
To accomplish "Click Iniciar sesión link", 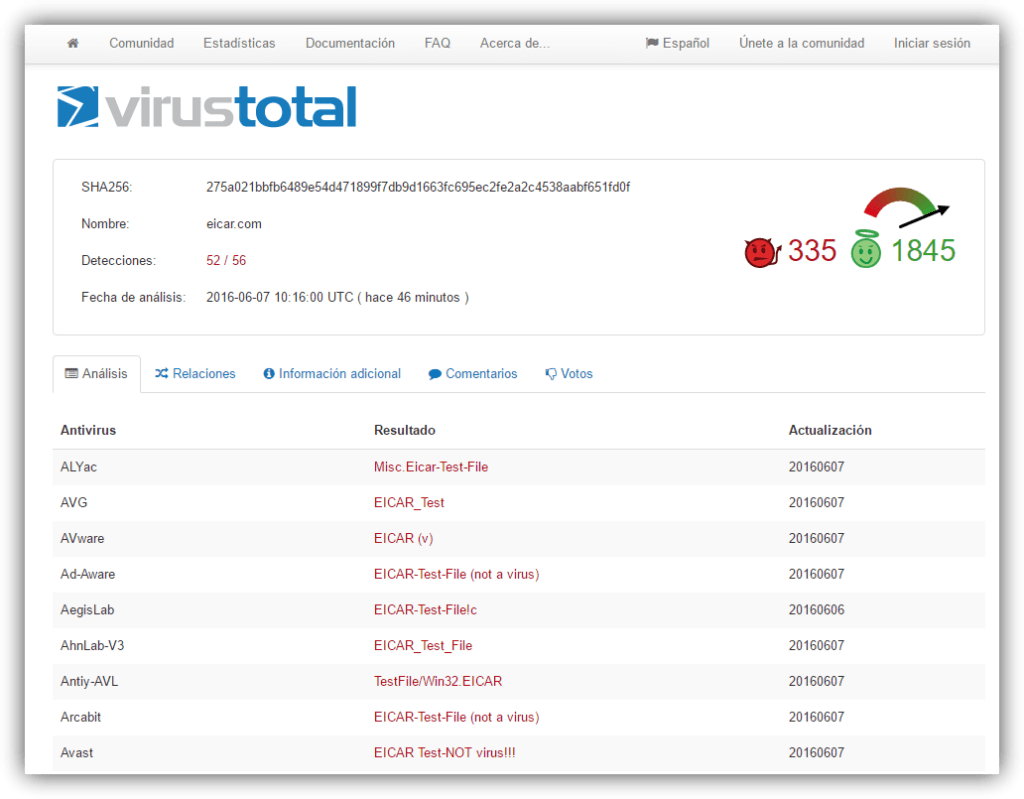I will pyautogui.click(x=932, y=43).
